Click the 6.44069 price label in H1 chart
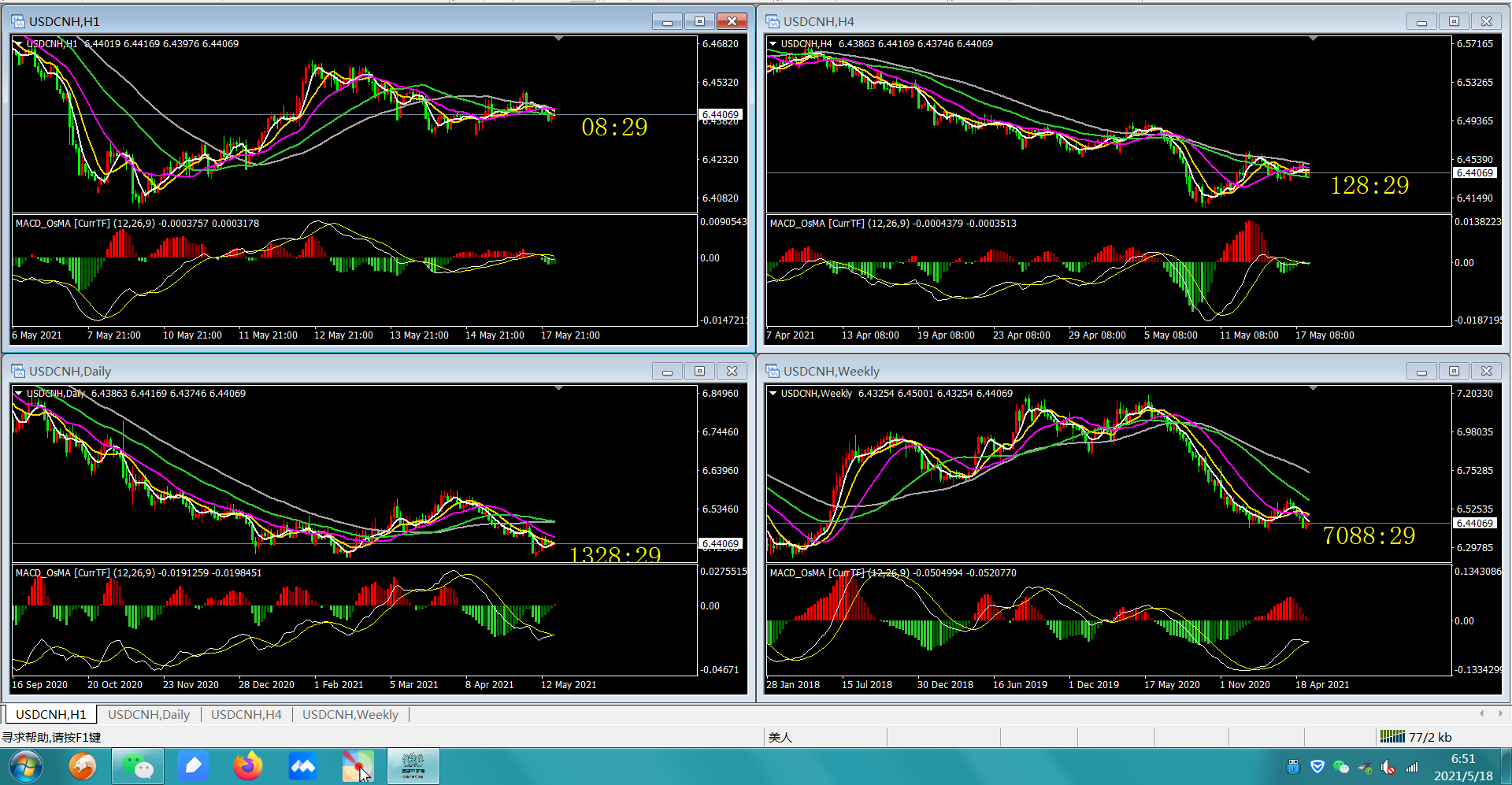The width and height of the screenshot is (1512, 785). pos(721,115)
